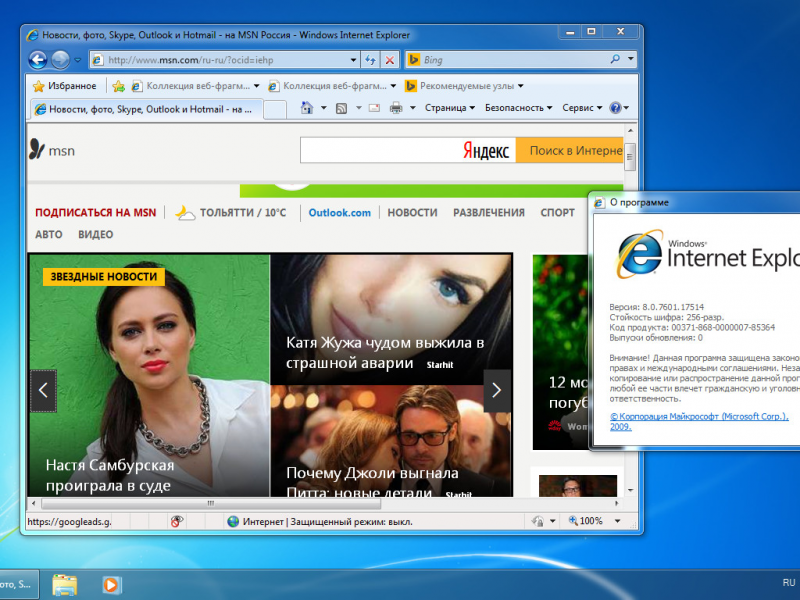
Task: Click the Help question mark icon
Action: pyautogui.click(x=615, y=108)
